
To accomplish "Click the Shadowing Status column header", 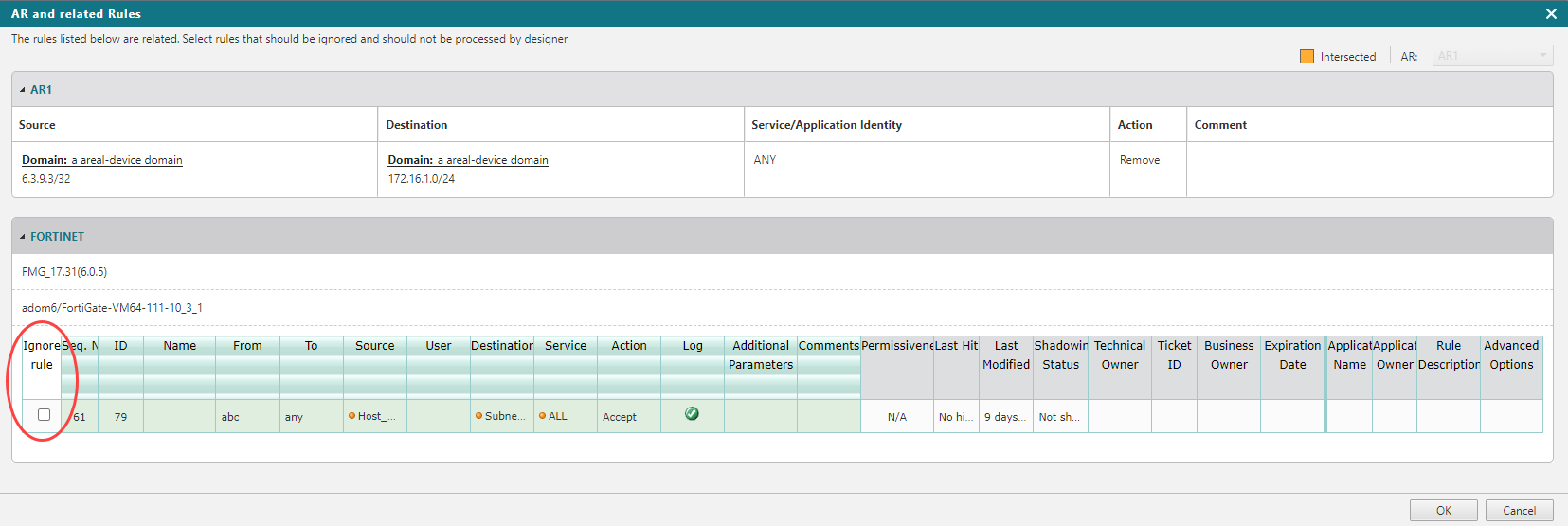I will (x=1060, y=355).
